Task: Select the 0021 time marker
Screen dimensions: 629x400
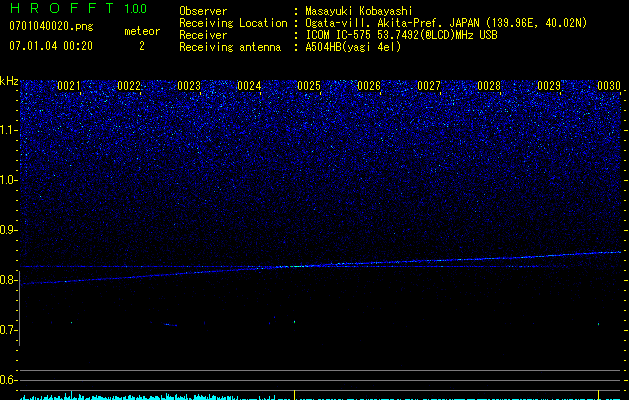Action: [69, 86]
